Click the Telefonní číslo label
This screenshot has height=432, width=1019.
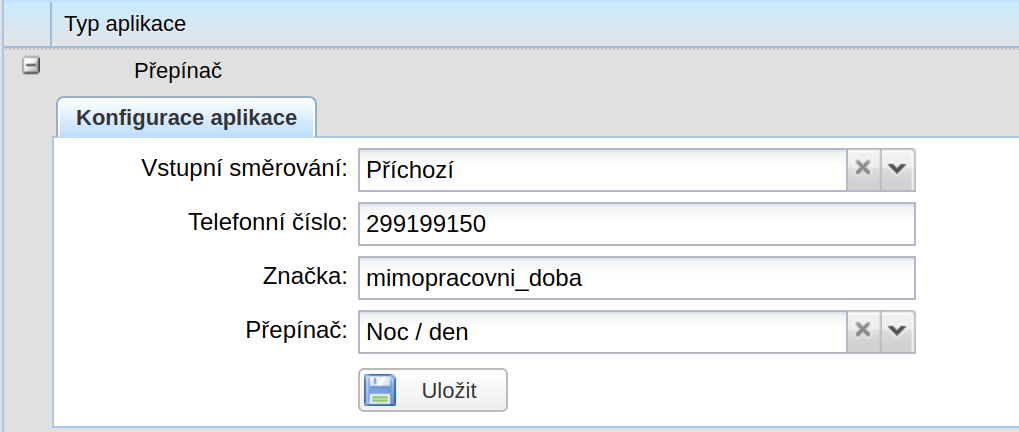coord(268,222)
